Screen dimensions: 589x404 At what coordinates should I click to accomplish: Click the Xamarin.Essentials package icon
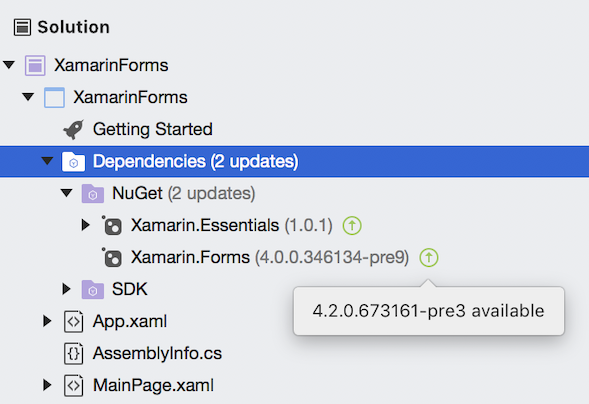[112, 226]
